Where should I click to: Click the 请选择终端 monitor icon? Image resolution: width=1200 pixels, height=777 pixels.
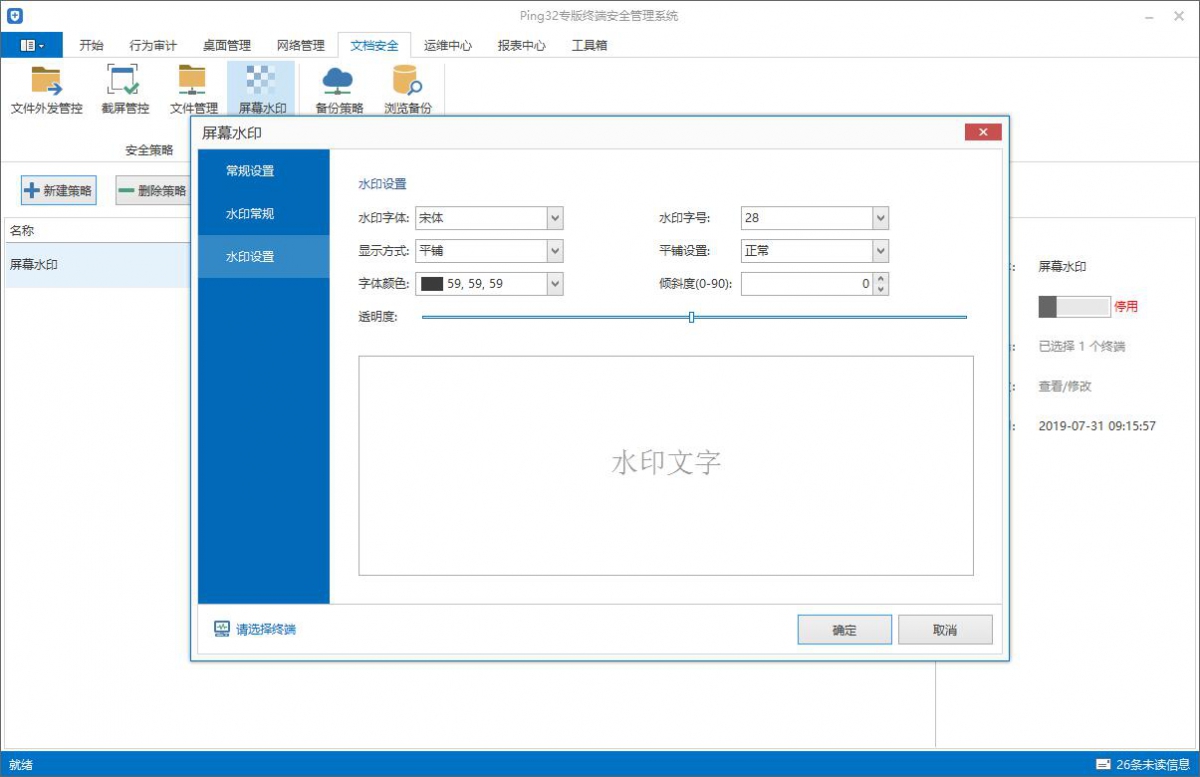[222, 629]
